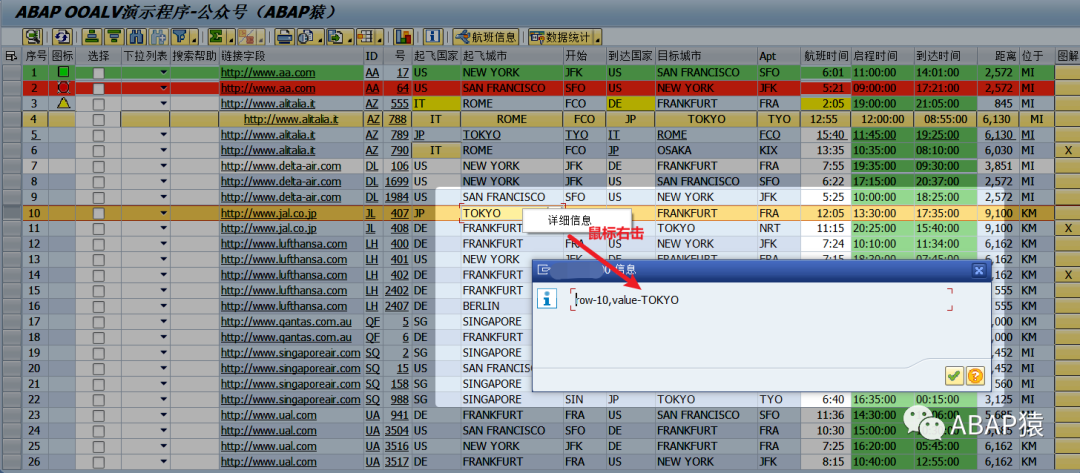1080x473 pixels.
Task: Open the 下拉列表 dropdown in row 16
Action: coord(163,306)
